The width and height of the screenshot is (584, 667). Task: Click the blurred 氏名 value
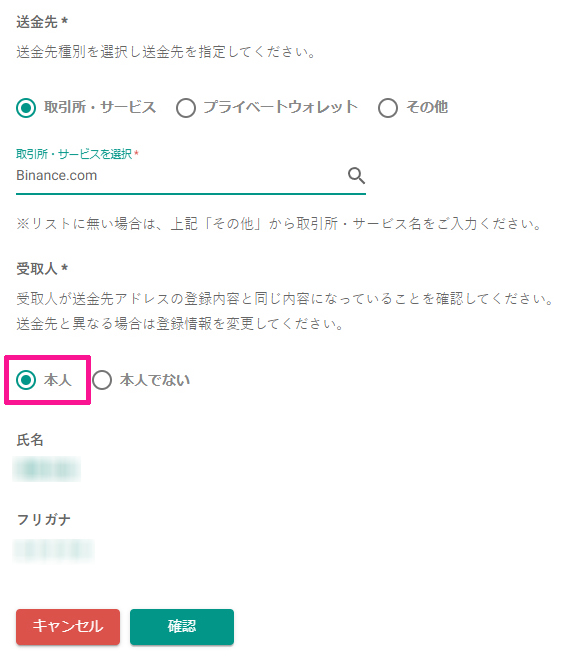(47, 469)
